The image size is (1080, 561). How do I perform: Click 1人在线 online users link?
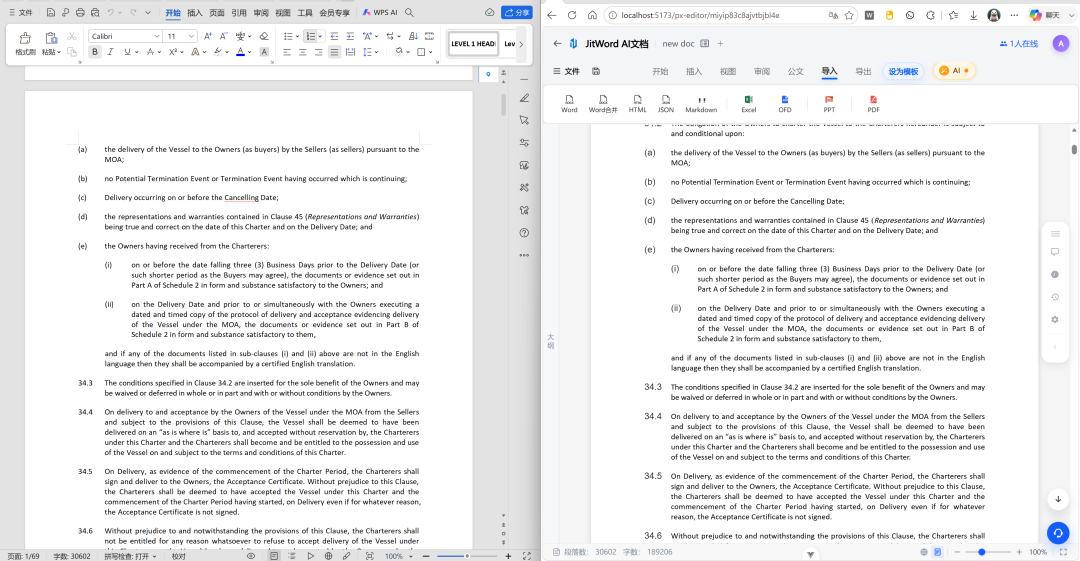click(x=1019, y=43)
